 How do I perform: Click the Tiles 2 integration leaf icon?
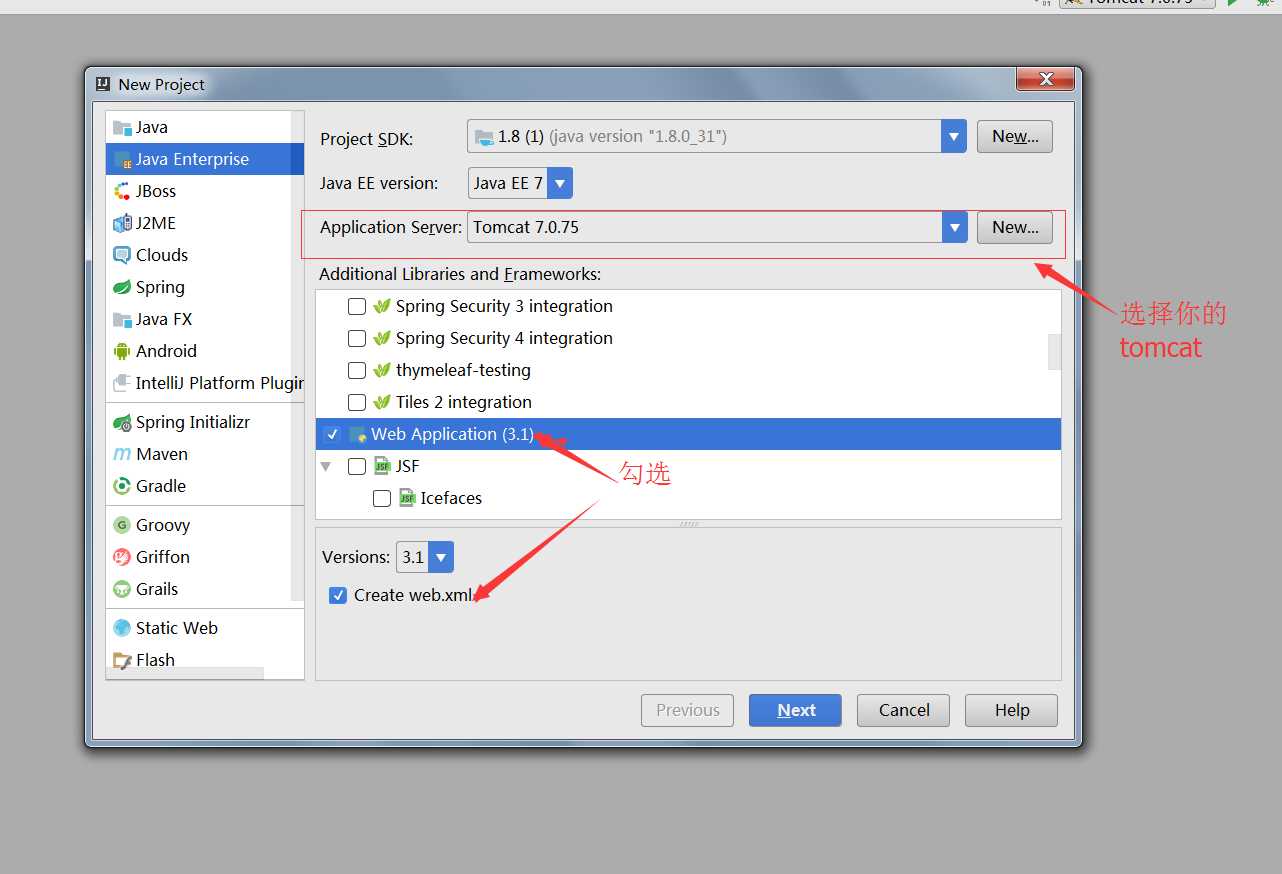point(381,402)
